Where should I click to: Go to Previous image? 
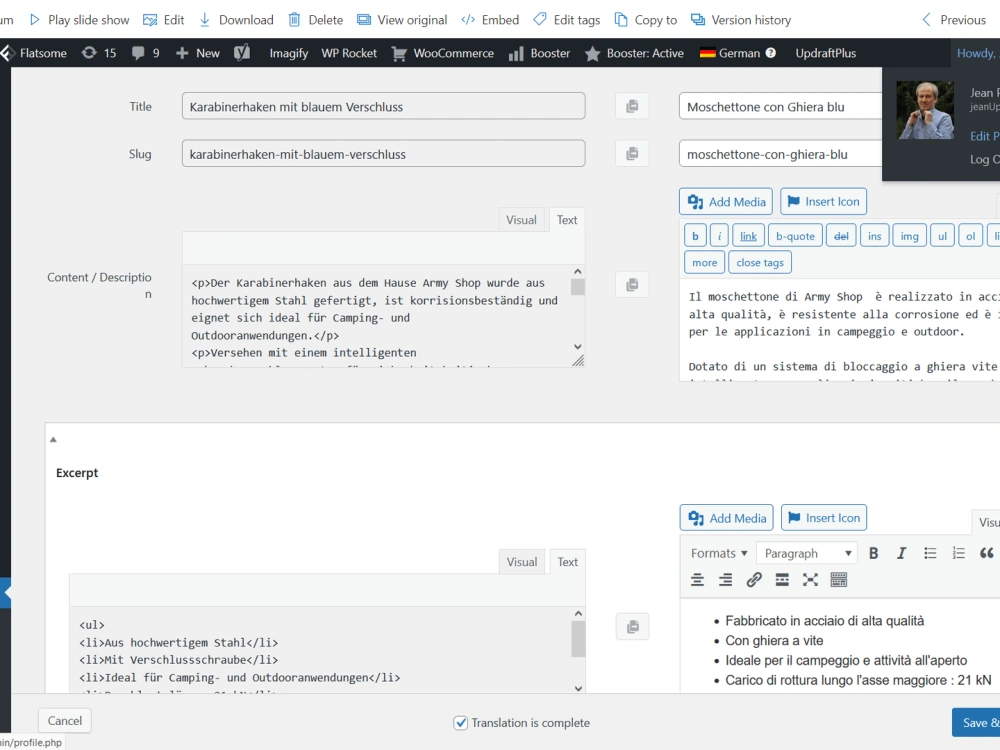tap(954, 20)
